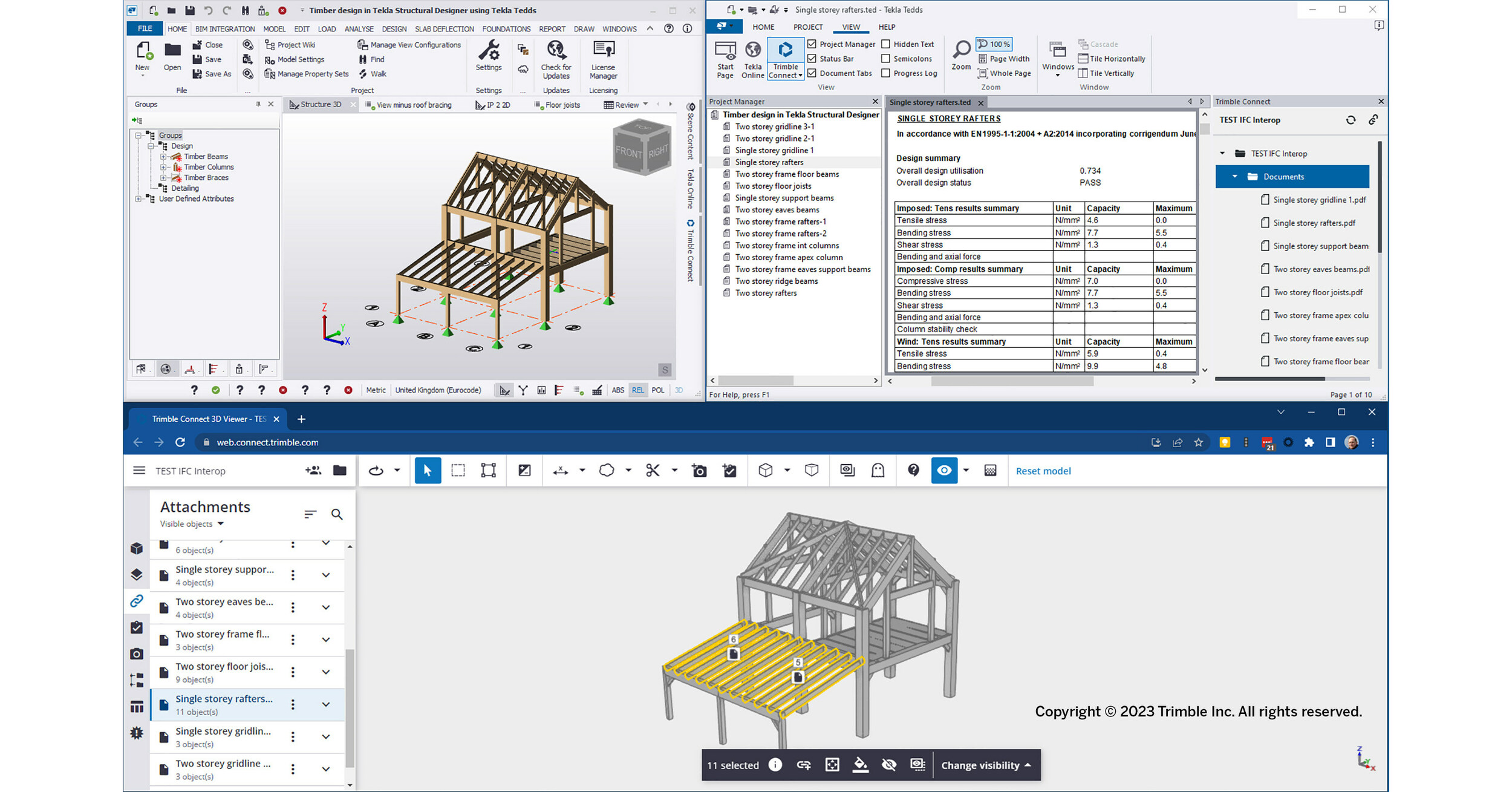Click the REL button in the status bar

638,390
